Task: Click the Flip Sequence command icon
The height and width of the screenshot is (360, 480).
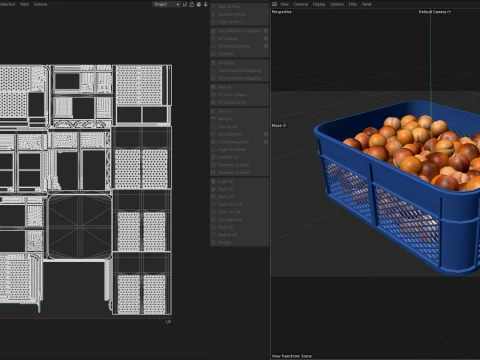Action: click(x=214, y=220)
